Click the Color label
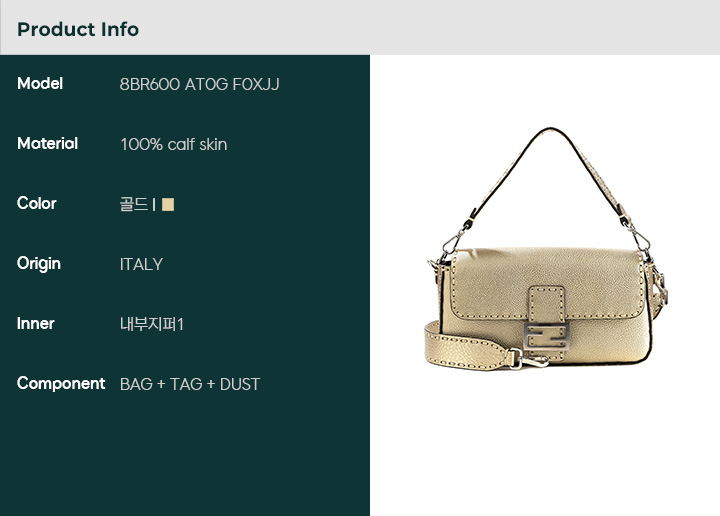720x516 pixels. point(37,203)
